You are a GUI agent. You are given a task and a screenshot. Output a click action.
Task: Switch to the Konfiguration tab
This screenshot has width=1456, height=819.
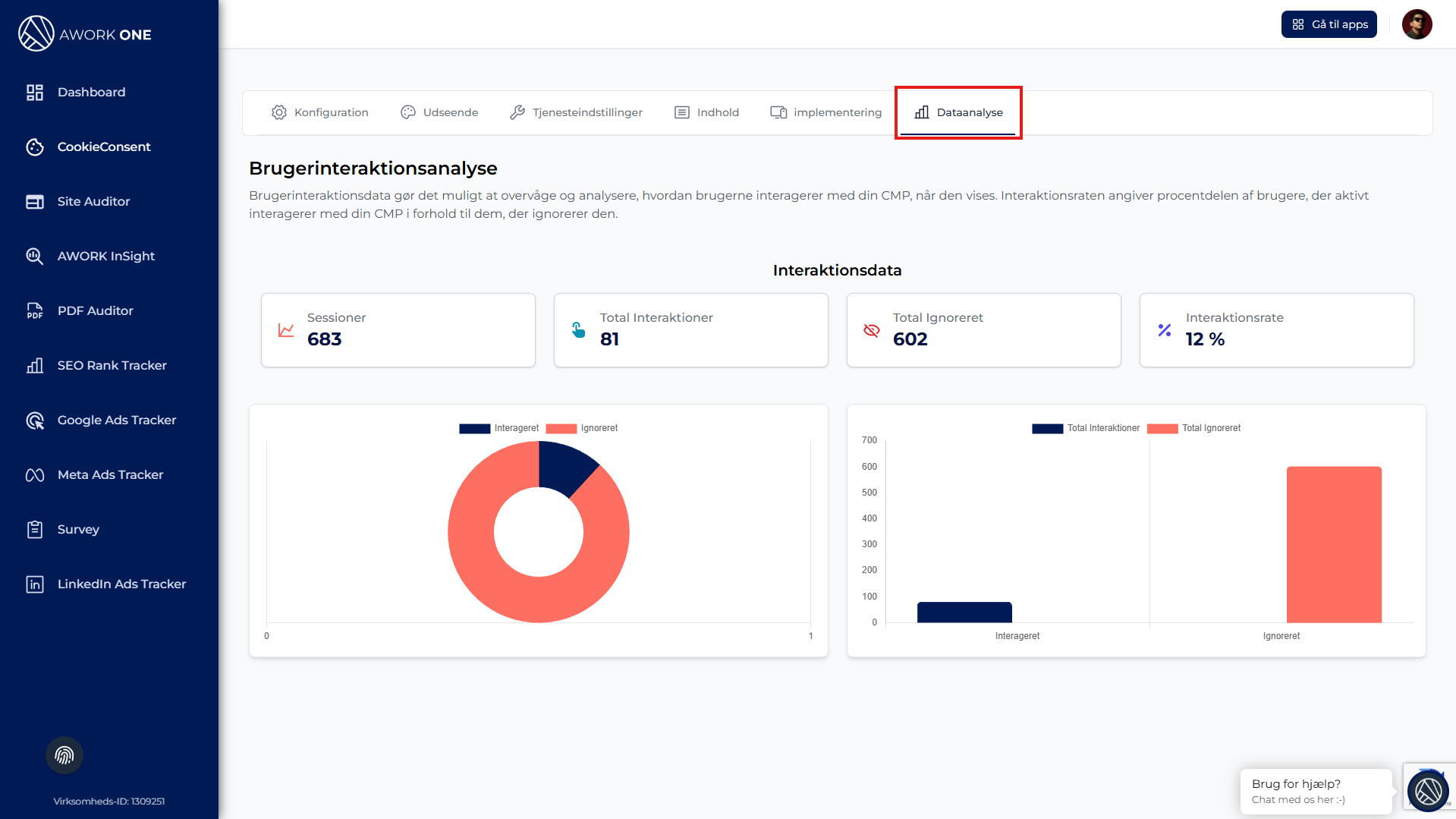click(320, 112)
